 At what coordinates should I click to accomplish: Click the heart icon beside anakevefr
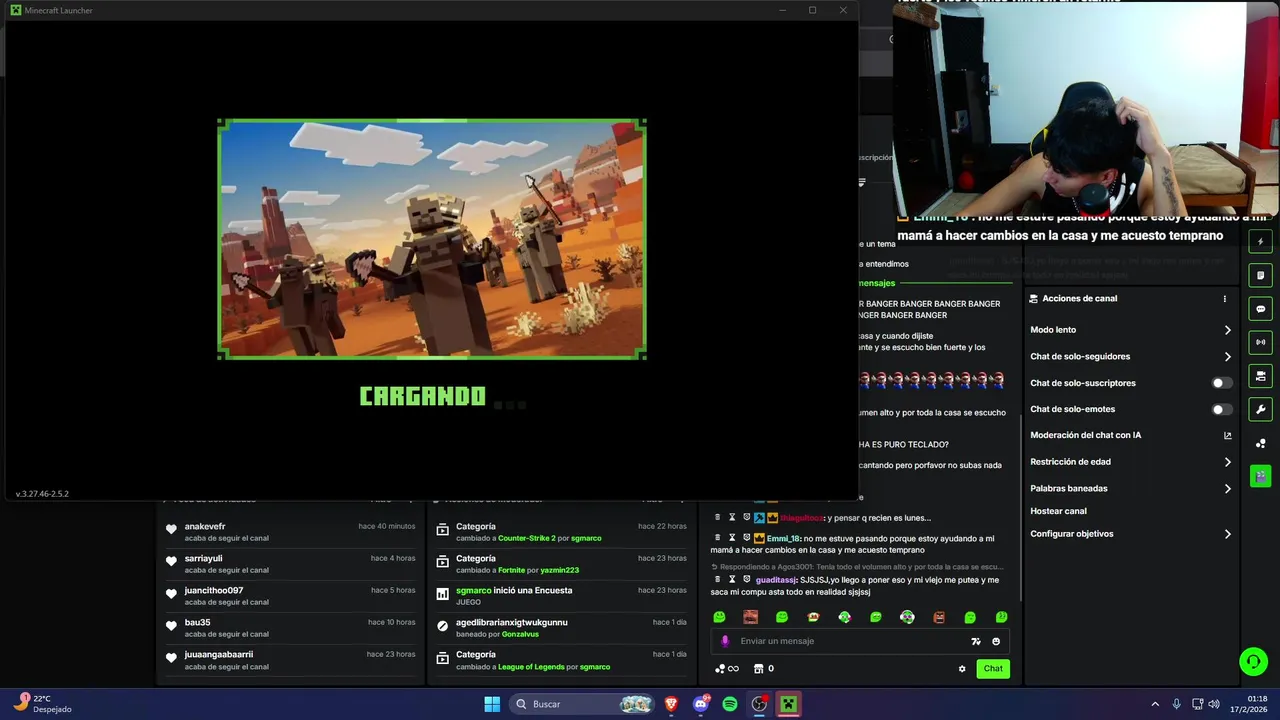pos(171,529)
